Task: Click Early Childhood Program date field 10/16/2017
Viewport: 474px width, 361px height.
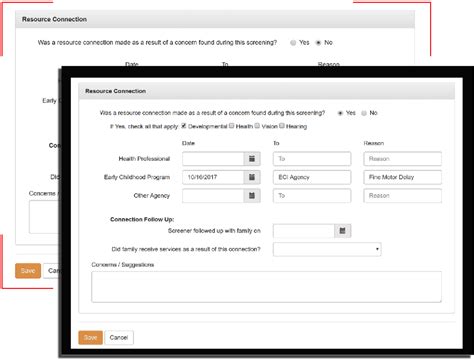Action: tap(213, 177)
